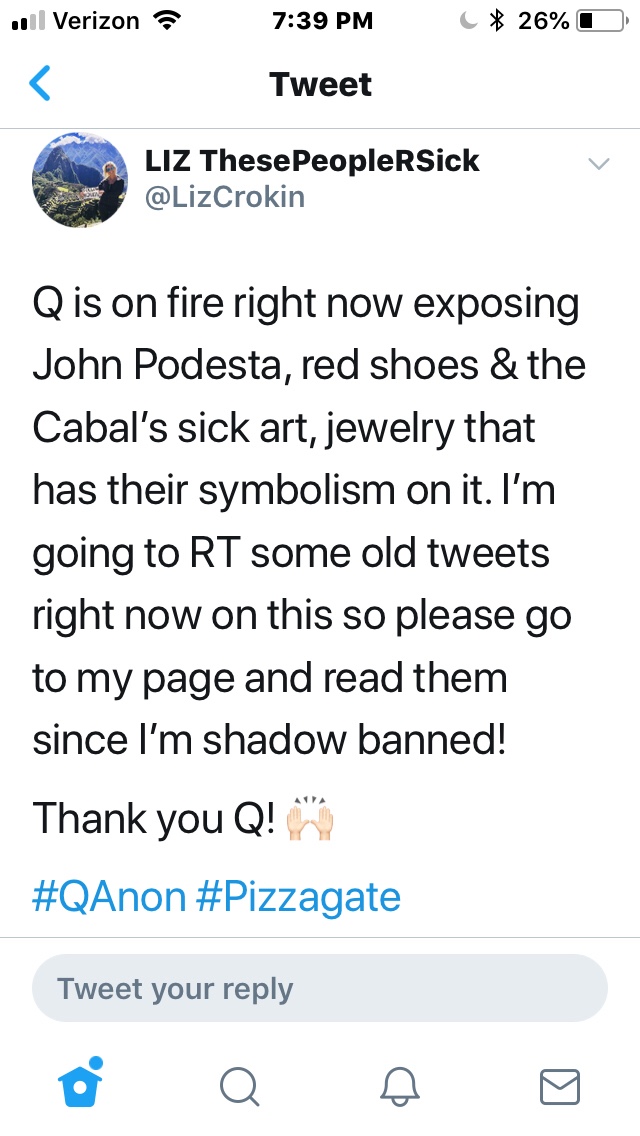Tap the tweet body text paragraph
This screenshot has width=640, height=1136.
[305, 520]
